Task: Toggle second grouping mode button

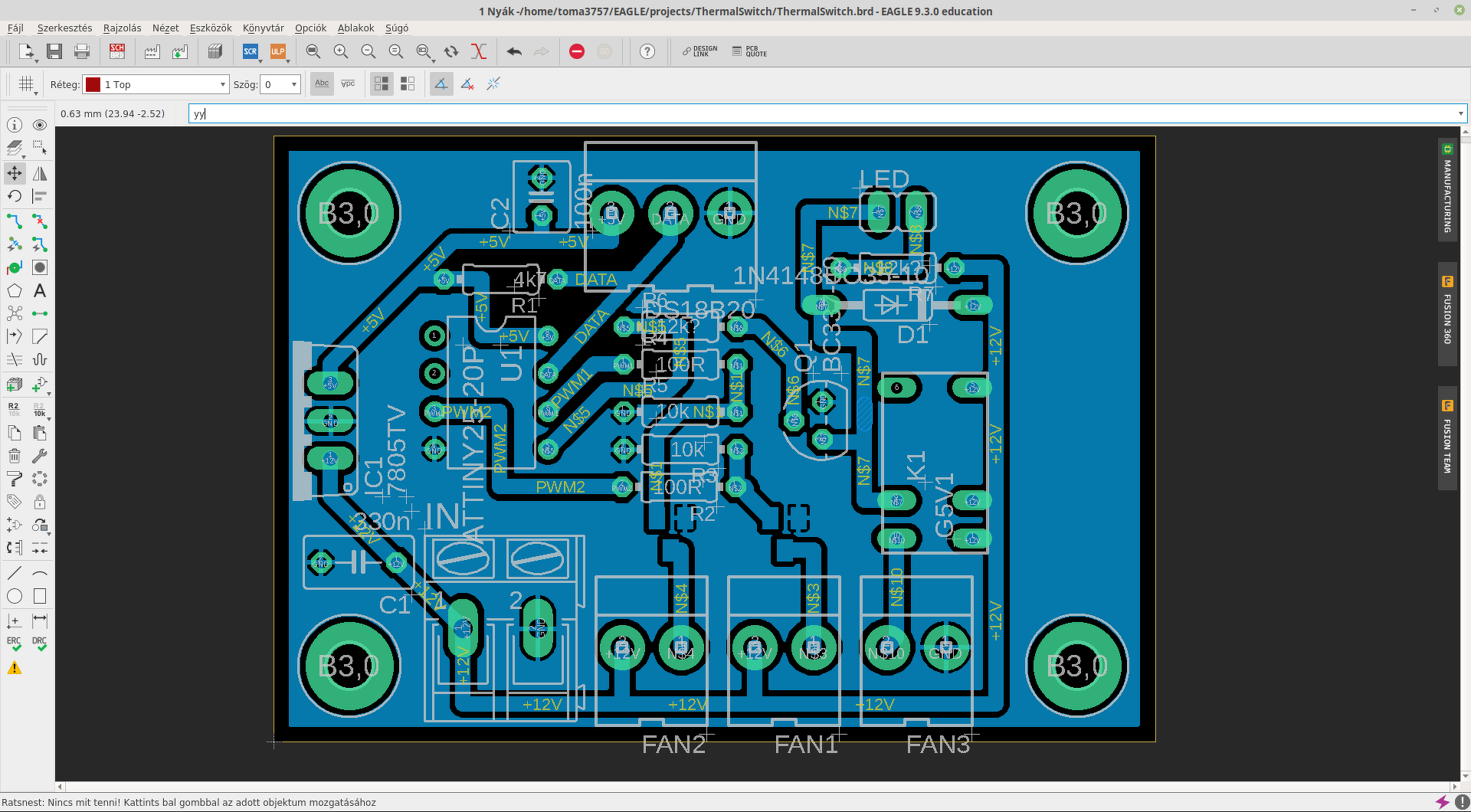Action: [408, 83]
